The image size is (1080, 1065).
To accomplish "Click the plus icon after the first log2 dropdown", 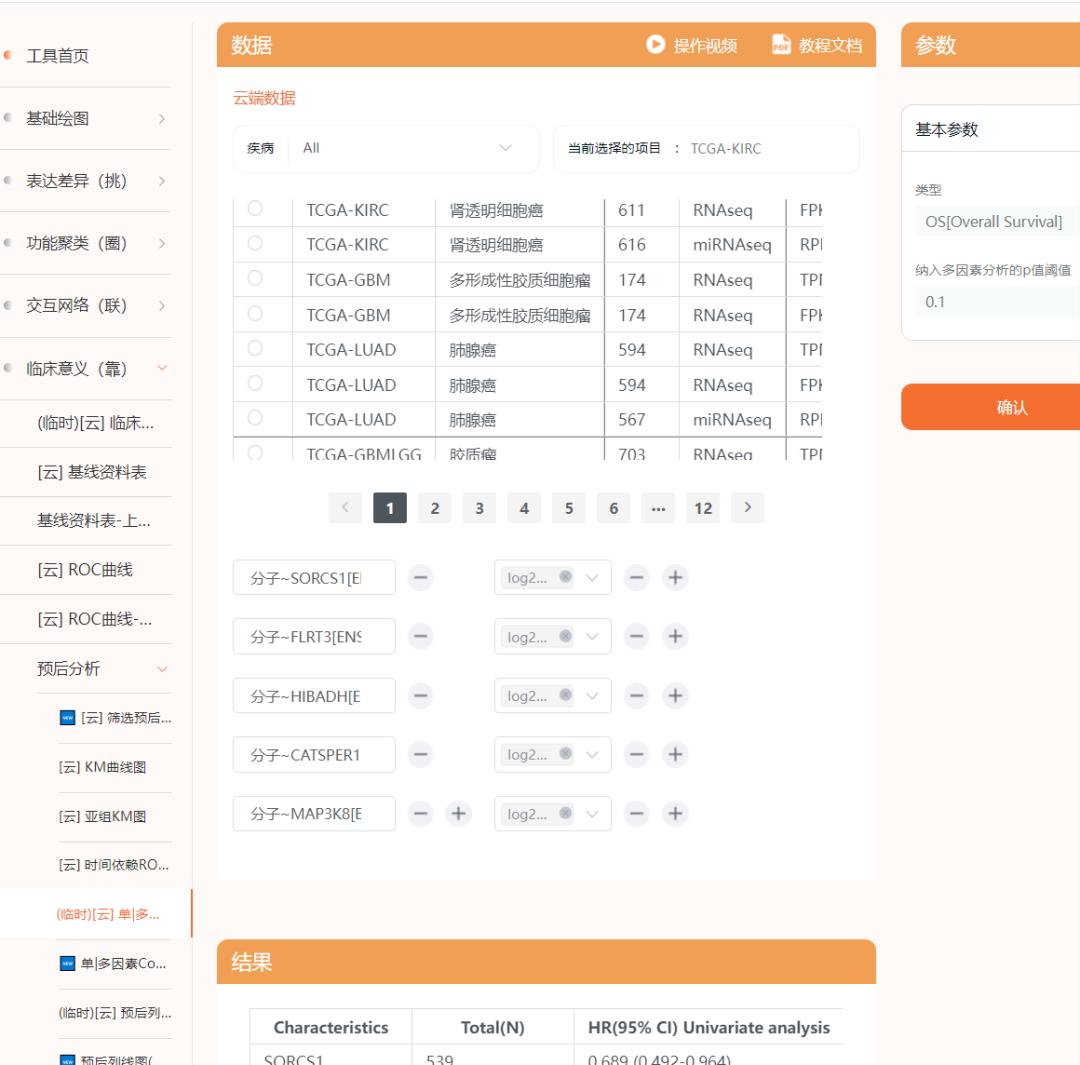I will coord(676,577).
